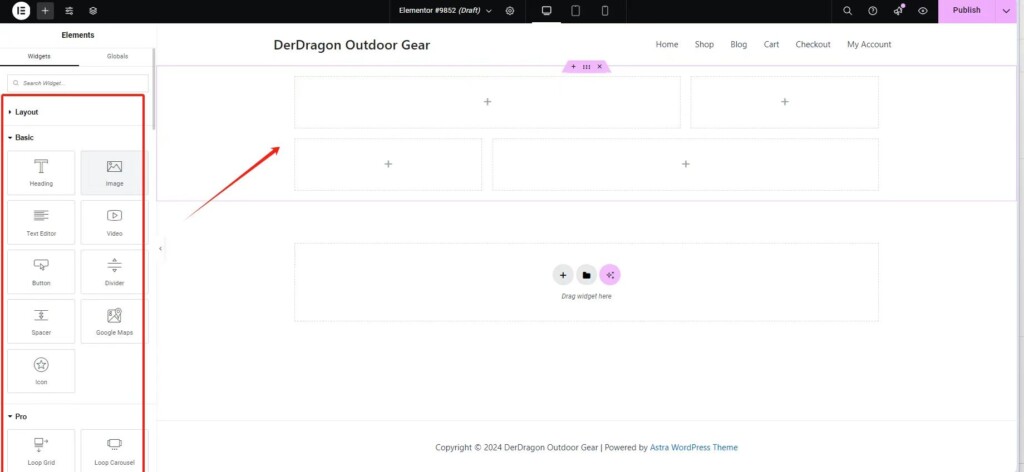
Task: Open the Elementor #9852 document dropdown
Action: tap(445, 11)
